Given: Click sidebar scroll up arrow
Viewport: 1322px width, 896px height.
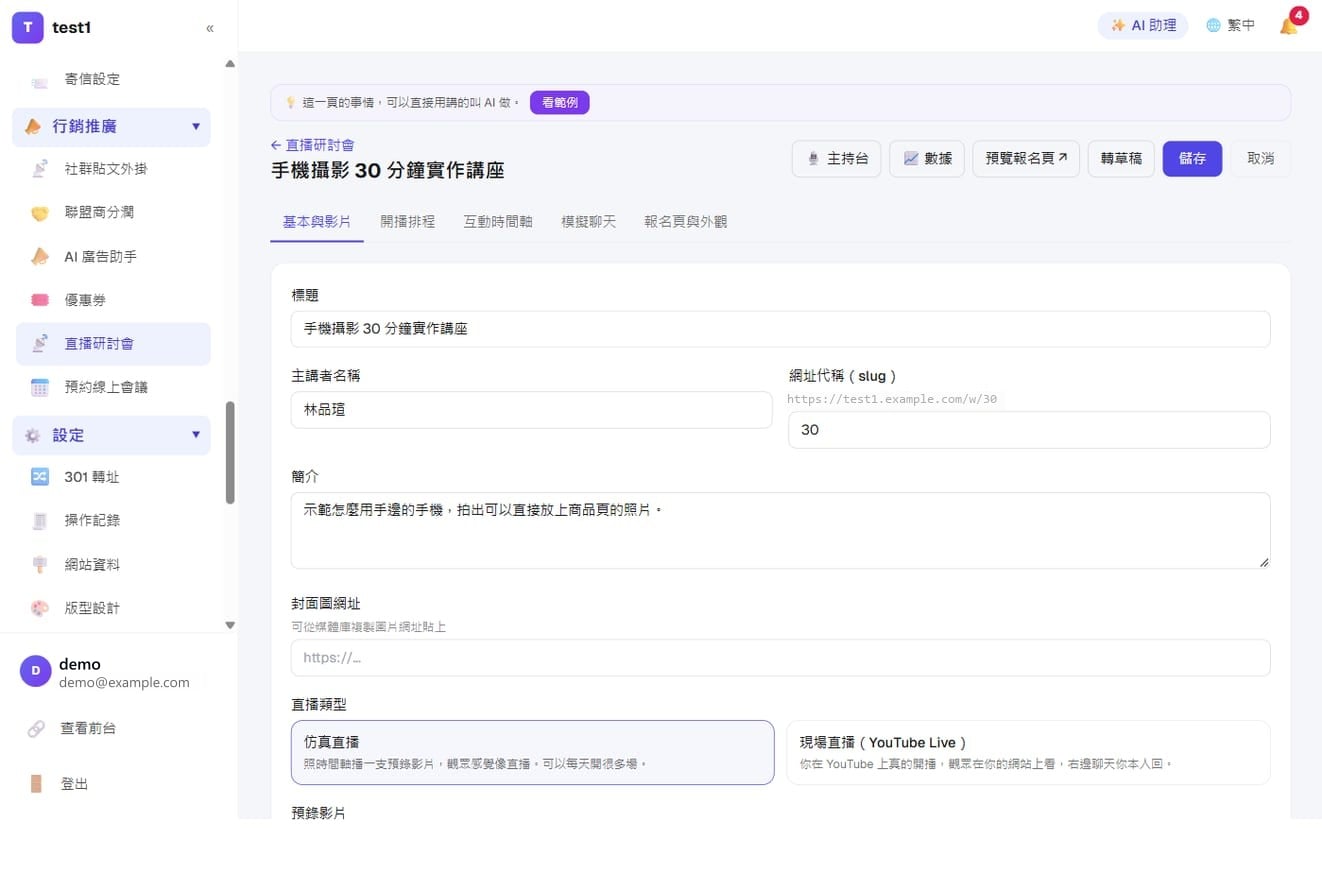Looking at the screenshot, I should coord(230,64).
